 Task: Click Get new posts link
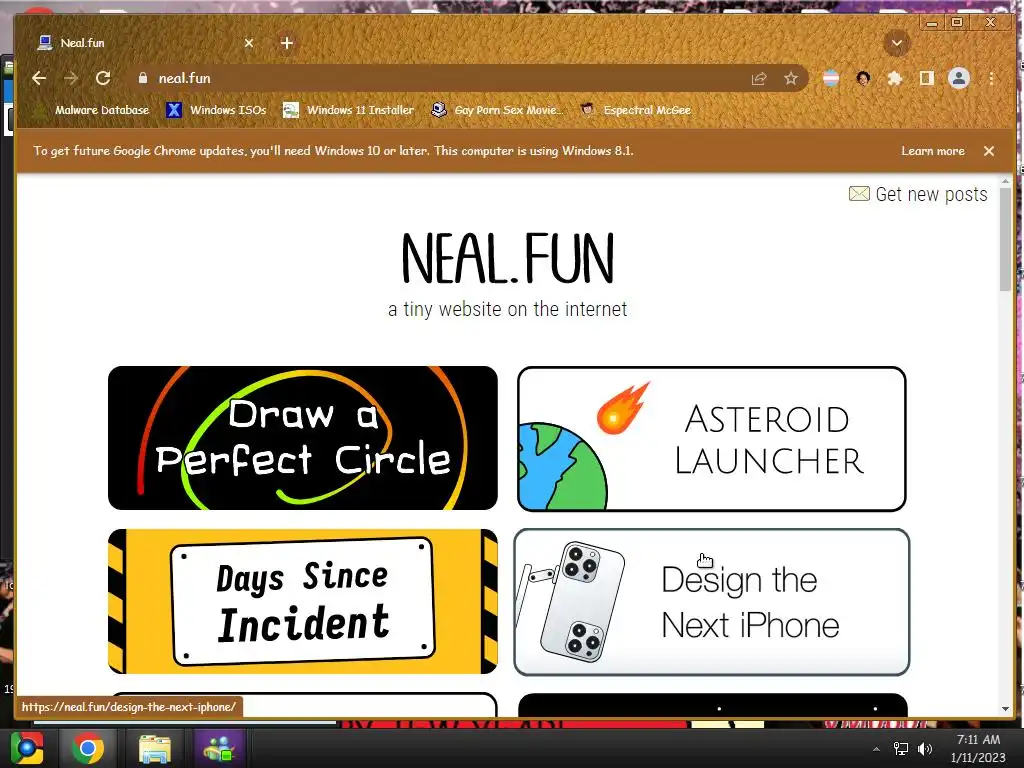pyautogui.click(x=931, y=194)
